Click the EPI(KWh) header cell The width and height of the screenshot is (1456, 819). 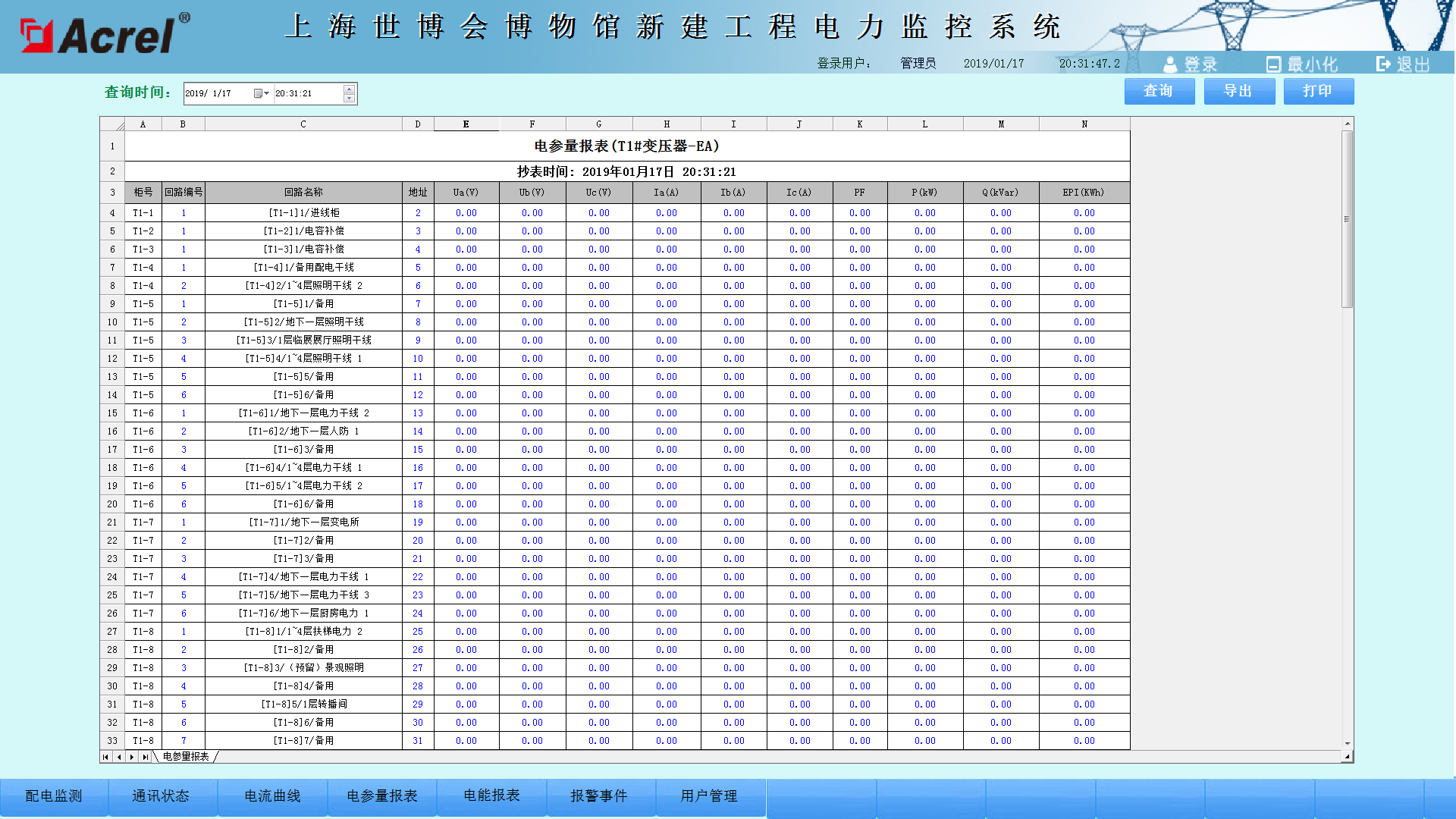point(1084,193)
